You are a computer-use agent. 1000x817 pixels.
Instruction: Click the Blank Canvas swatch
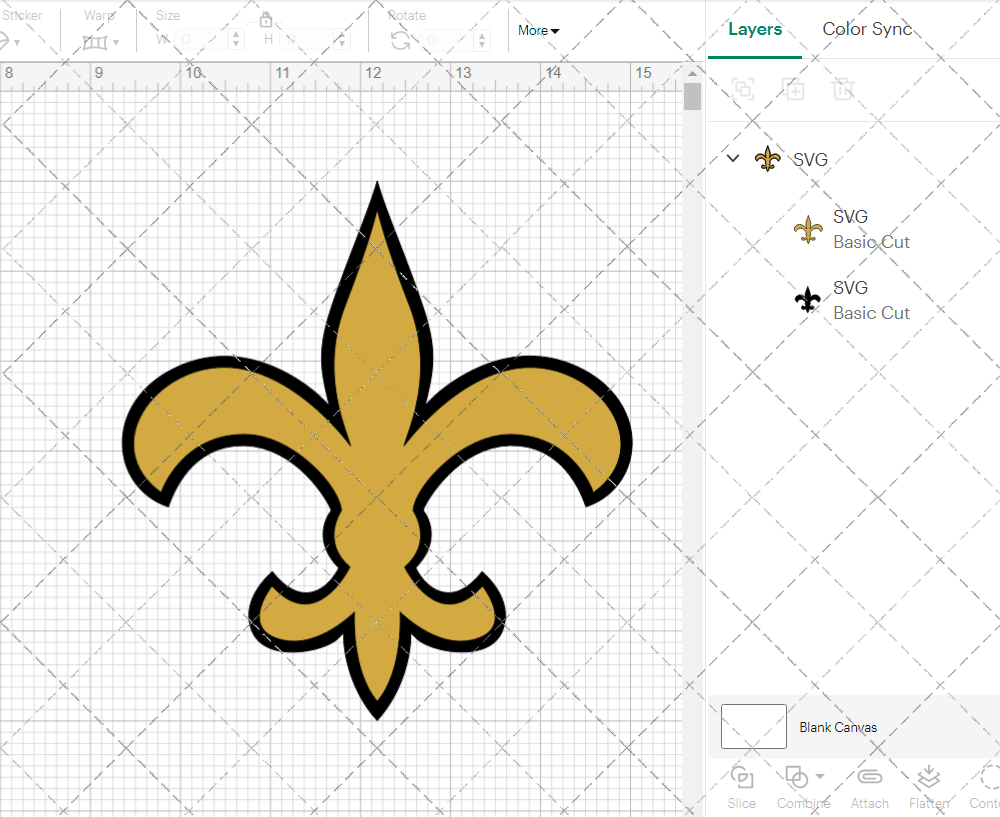[753, 726]
